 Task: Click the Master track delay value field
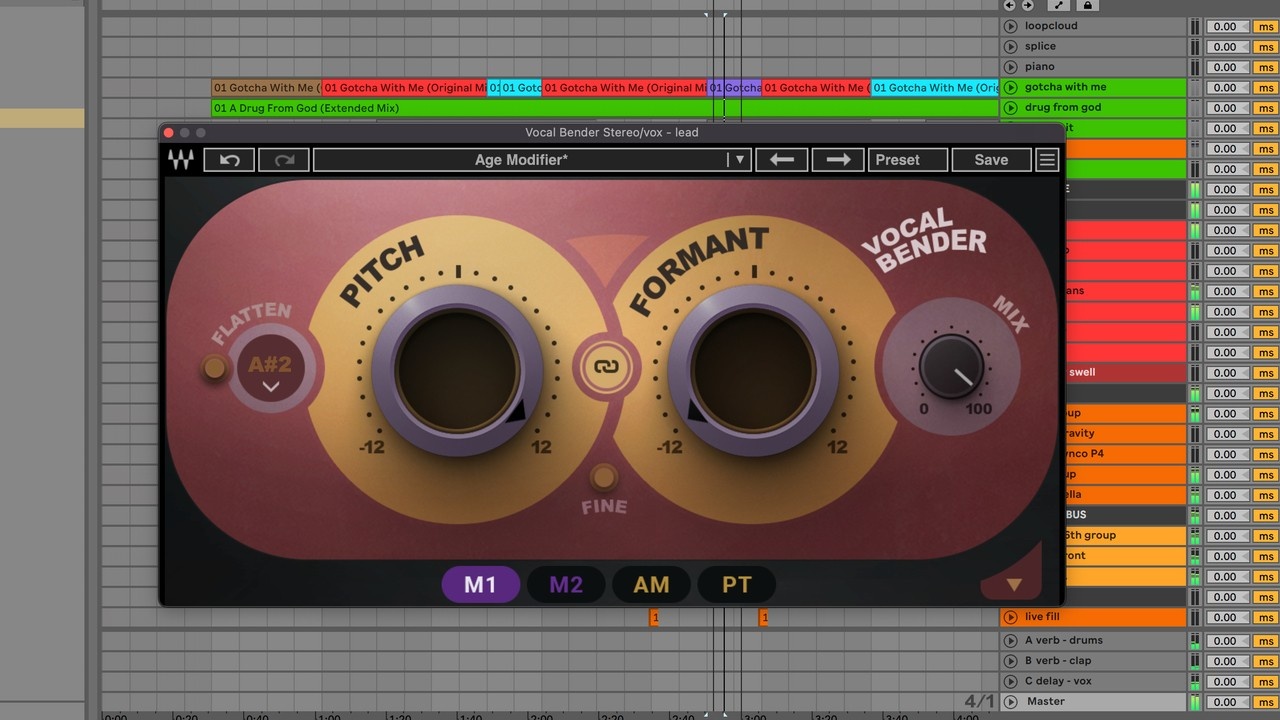point(1227,702)
